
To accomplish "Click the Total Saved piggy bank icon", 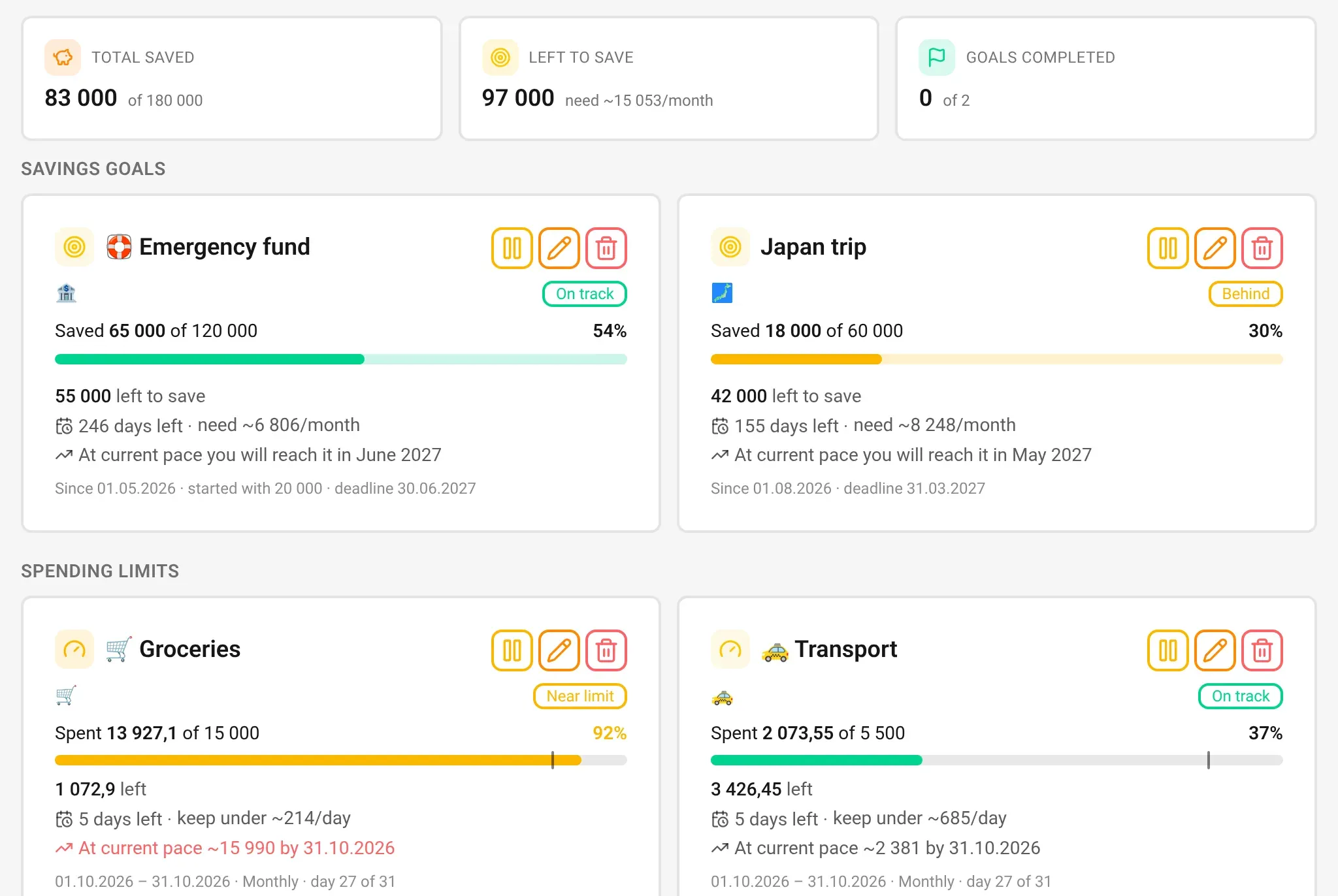I will 63,57.
